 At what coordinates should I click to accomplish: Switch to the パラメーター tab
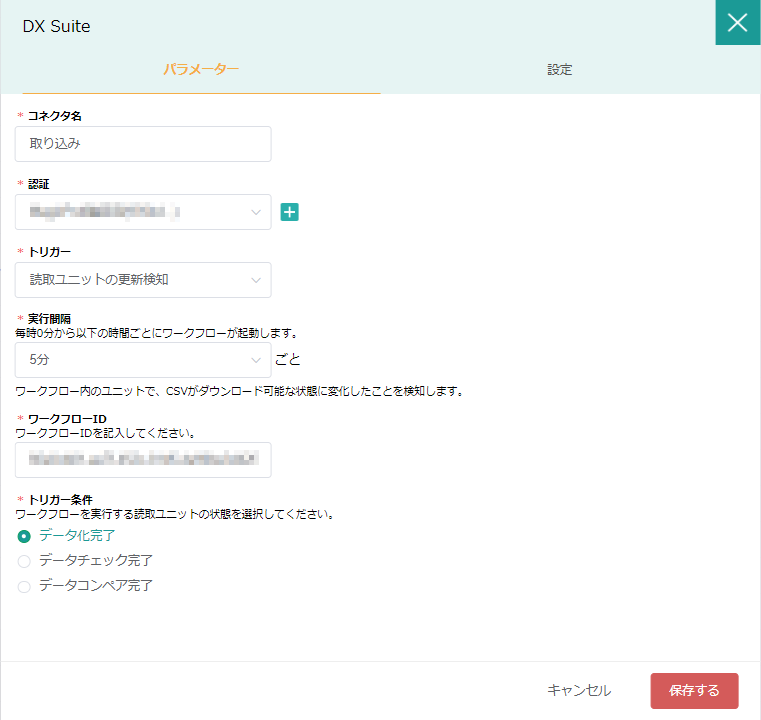(201, 70)
